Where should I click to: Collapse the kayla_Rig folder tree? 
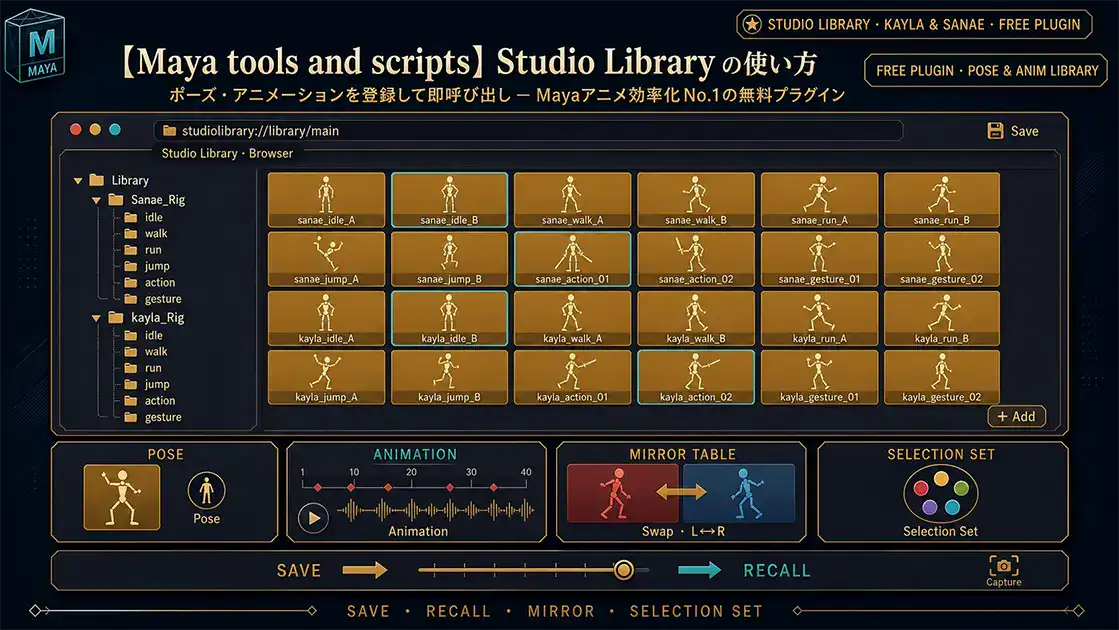click(96, 318)
